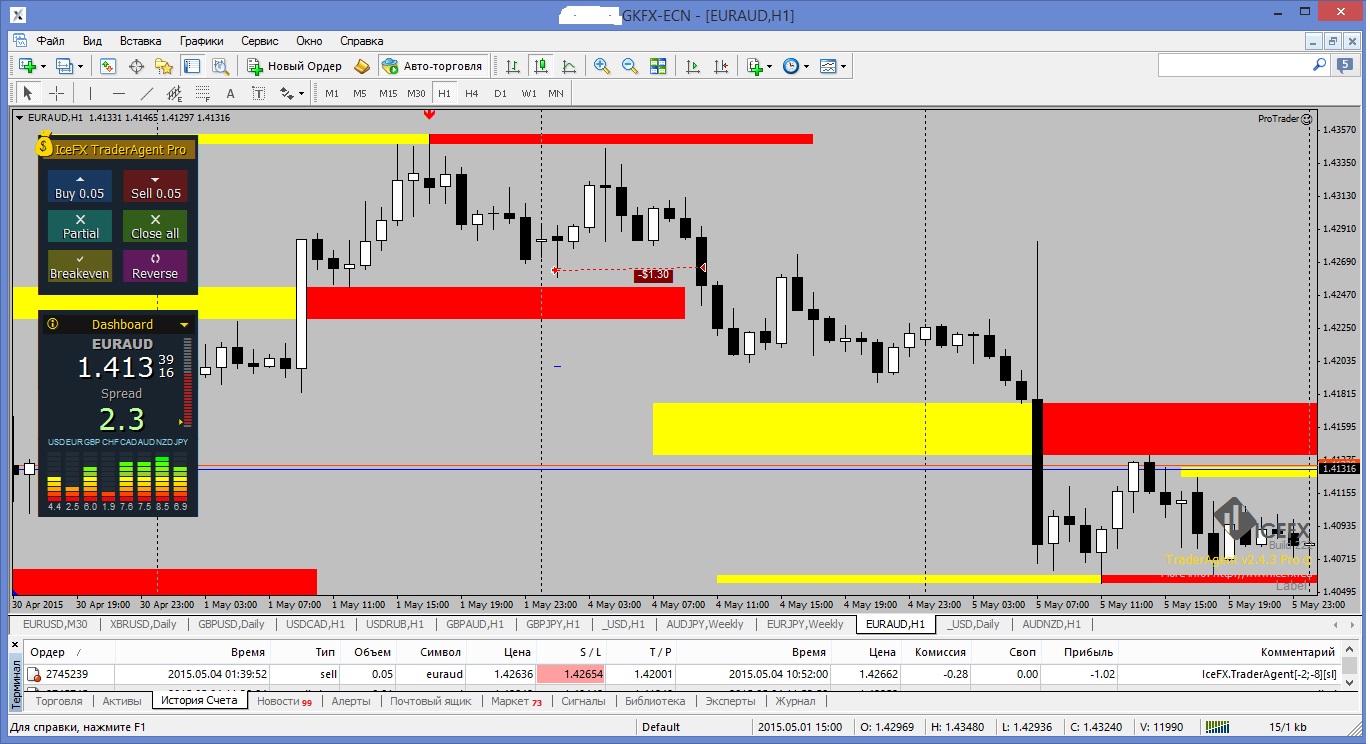
Task: Select the trendline drawing tool
Action: point(147,93)
